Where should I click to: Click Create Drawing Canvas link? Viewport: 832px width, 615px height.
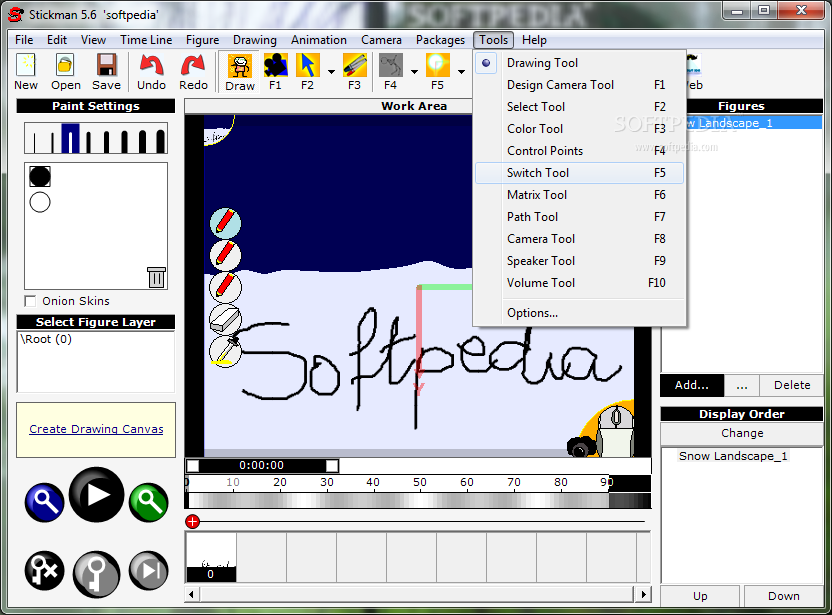click(96, 429)
